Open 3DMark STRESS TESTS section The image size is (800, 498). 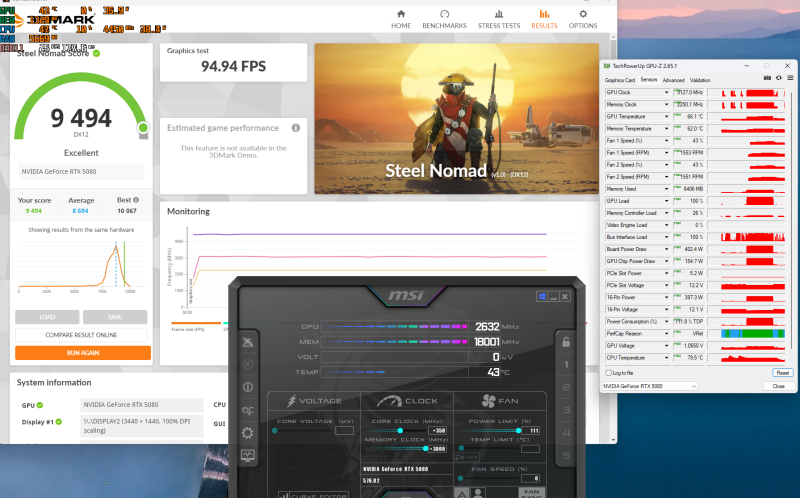[499, 19]
